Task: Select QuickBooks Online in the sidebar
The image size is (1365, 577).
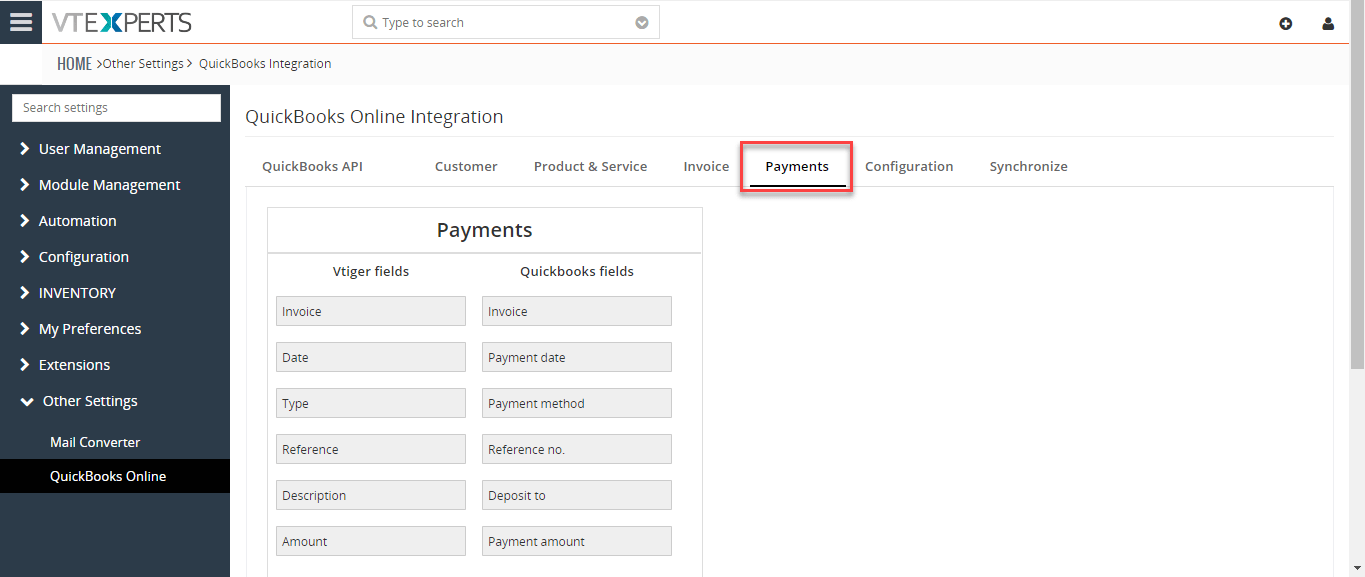Action: pos(109,475)
